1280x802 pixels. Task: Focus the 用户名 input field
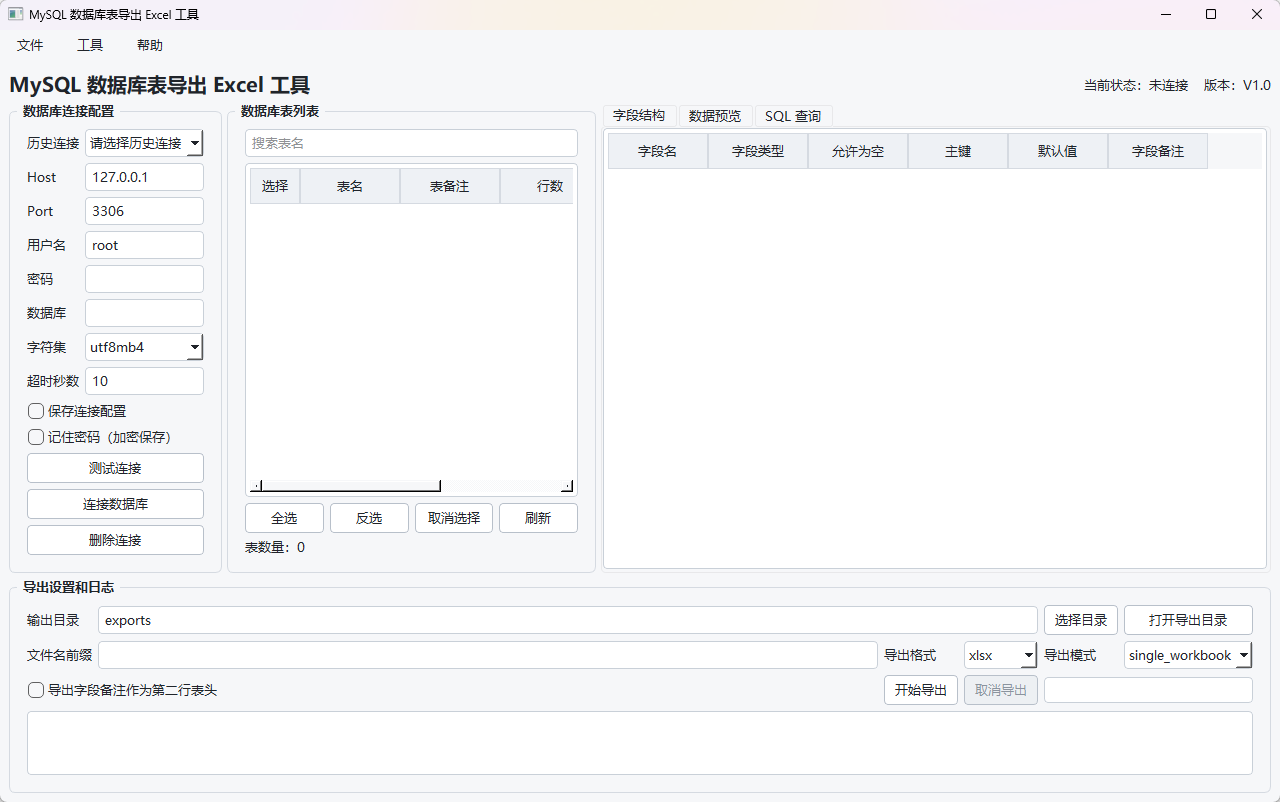pos(144,245)
